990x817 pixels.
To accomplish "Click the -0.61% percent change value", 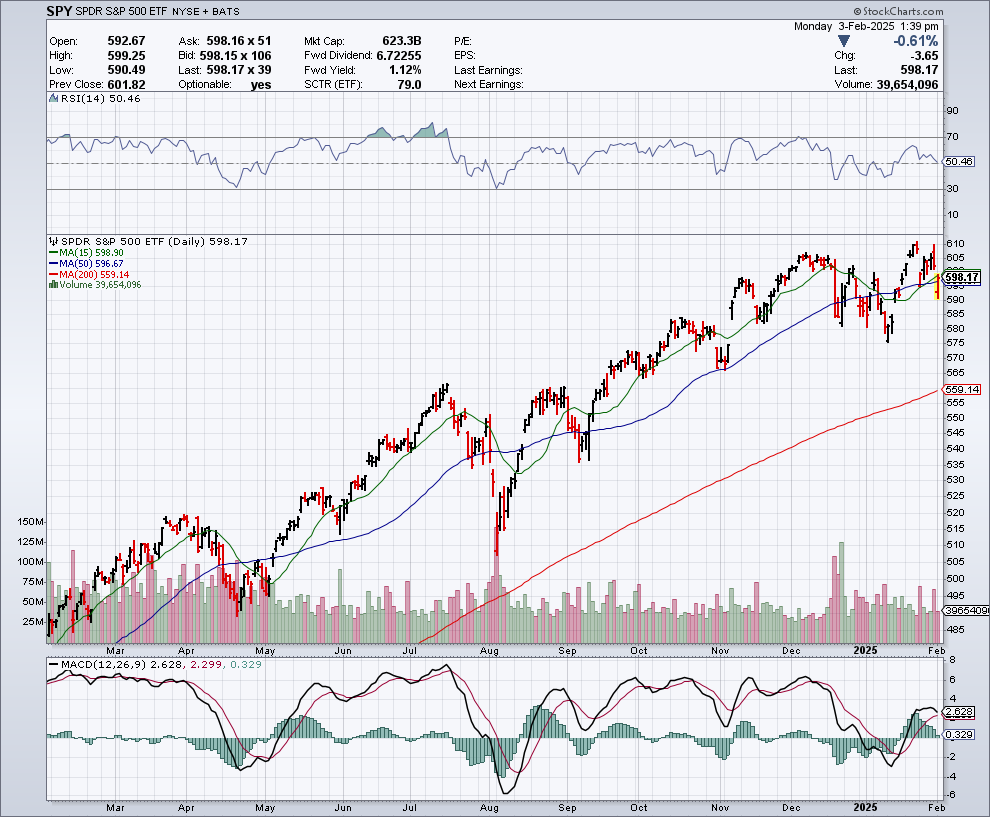I will click(x=915, y=41).
